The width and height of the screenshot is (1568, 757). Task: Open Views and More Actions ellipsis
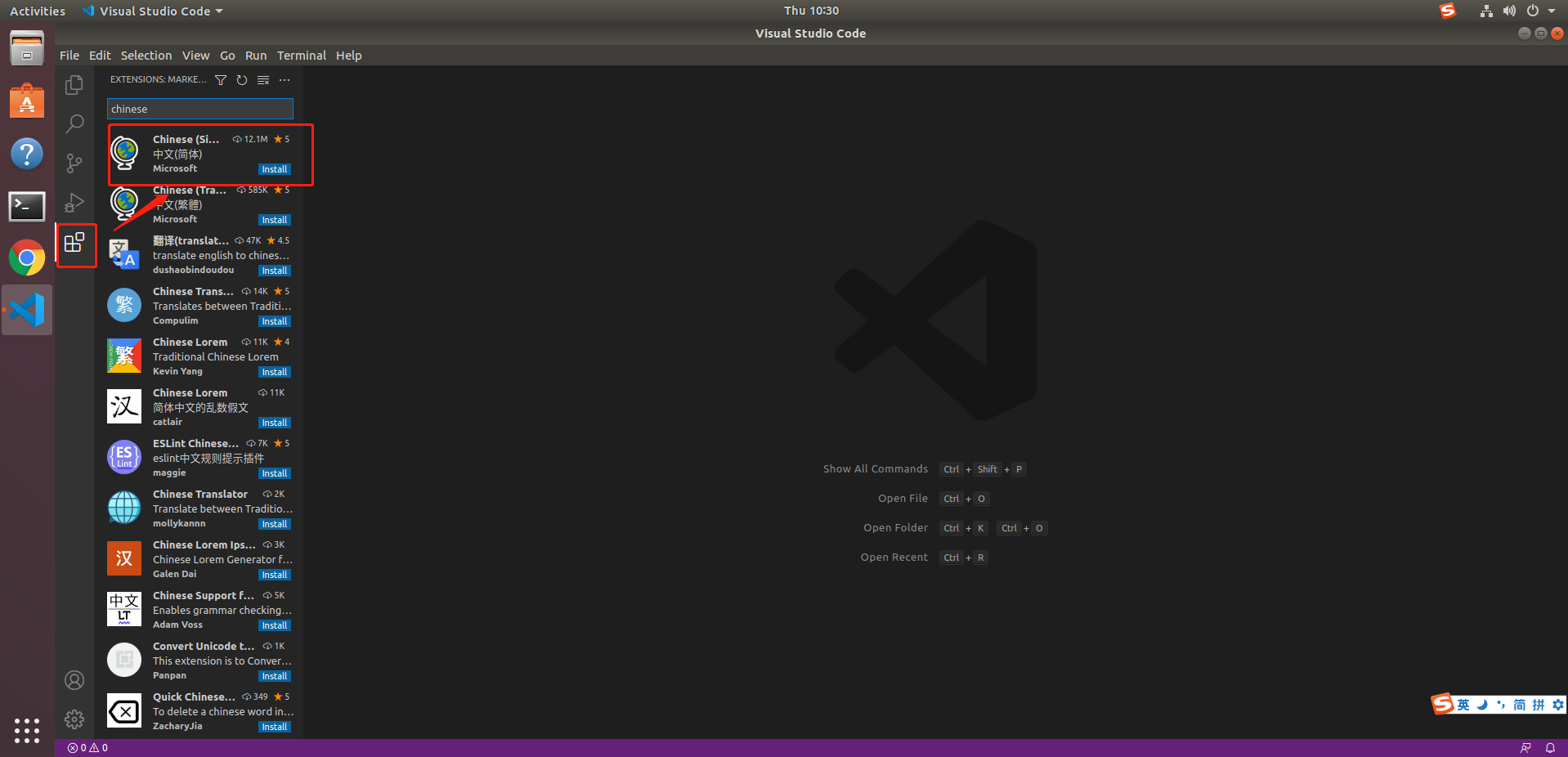tap(284, 80)
